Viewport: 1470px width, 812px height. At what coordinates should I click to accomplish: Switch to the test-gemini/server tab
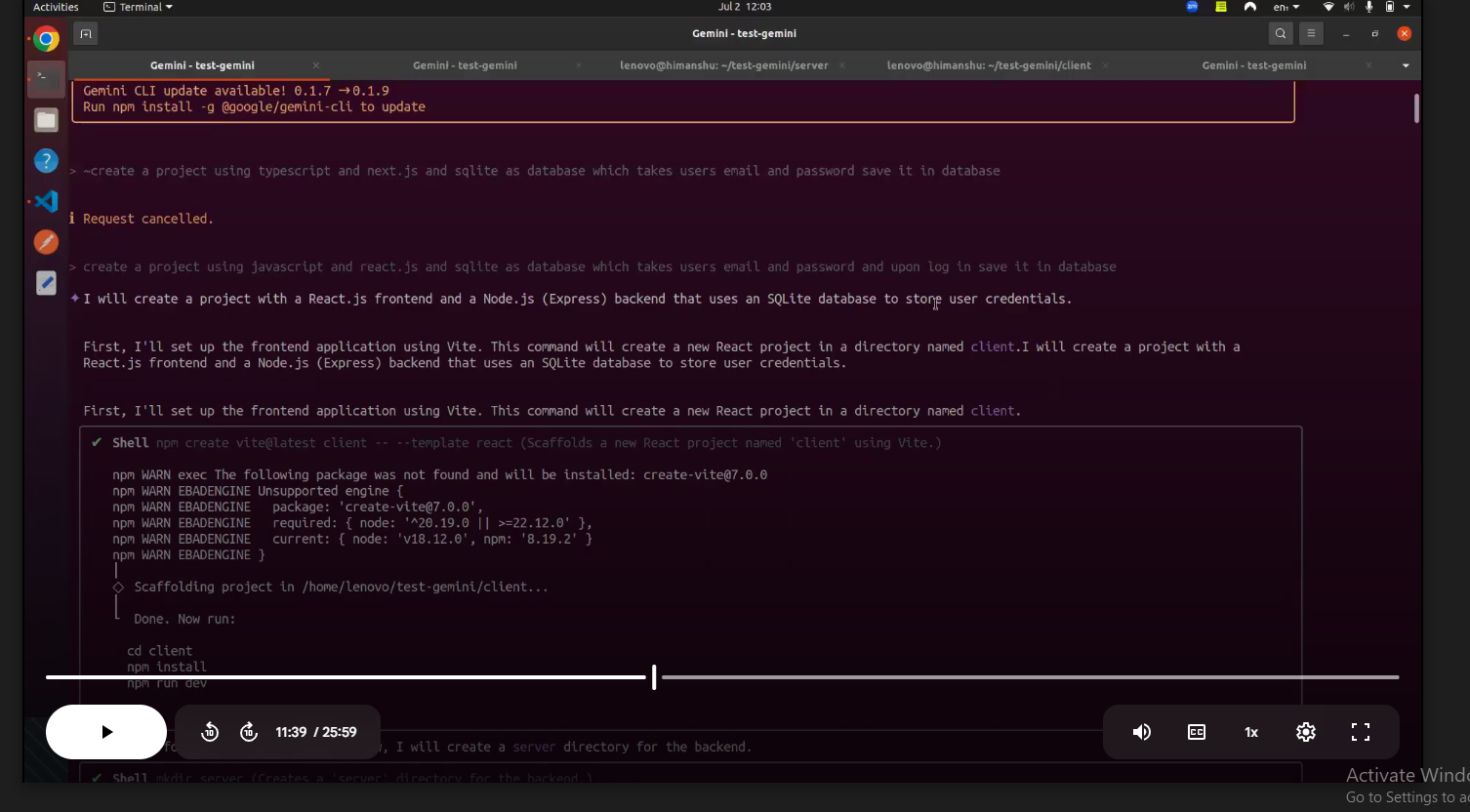(724, 65)
